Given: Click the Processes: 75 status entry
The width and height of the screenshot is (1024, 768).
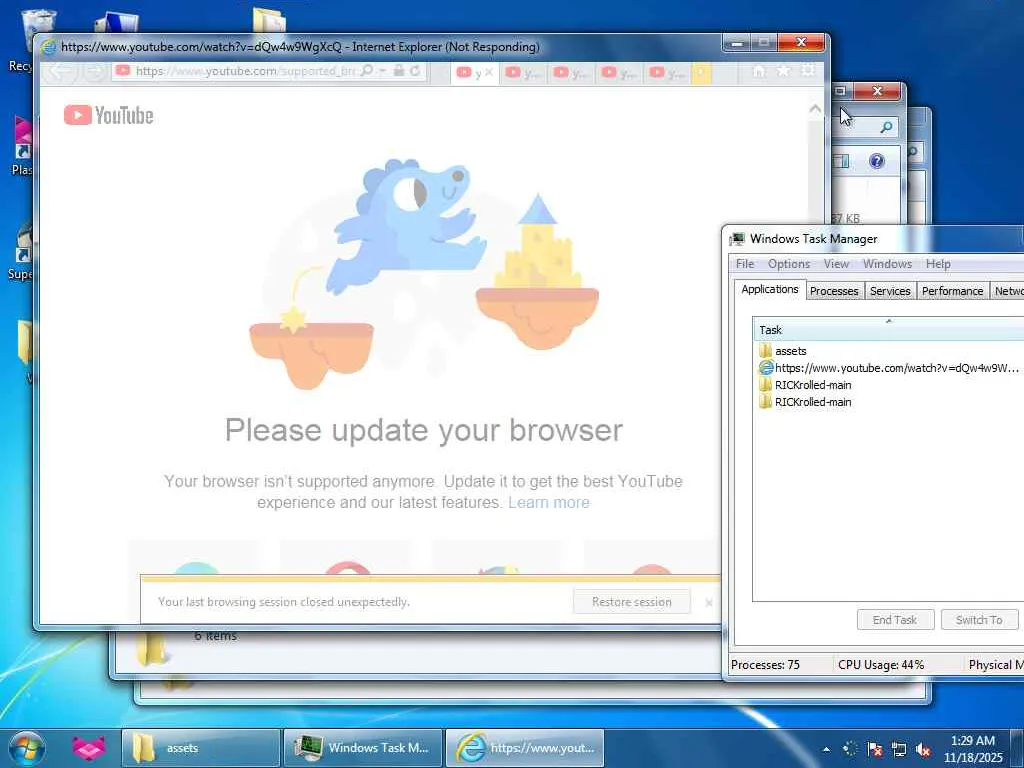Looking at the screenshot, I should 765,665.
